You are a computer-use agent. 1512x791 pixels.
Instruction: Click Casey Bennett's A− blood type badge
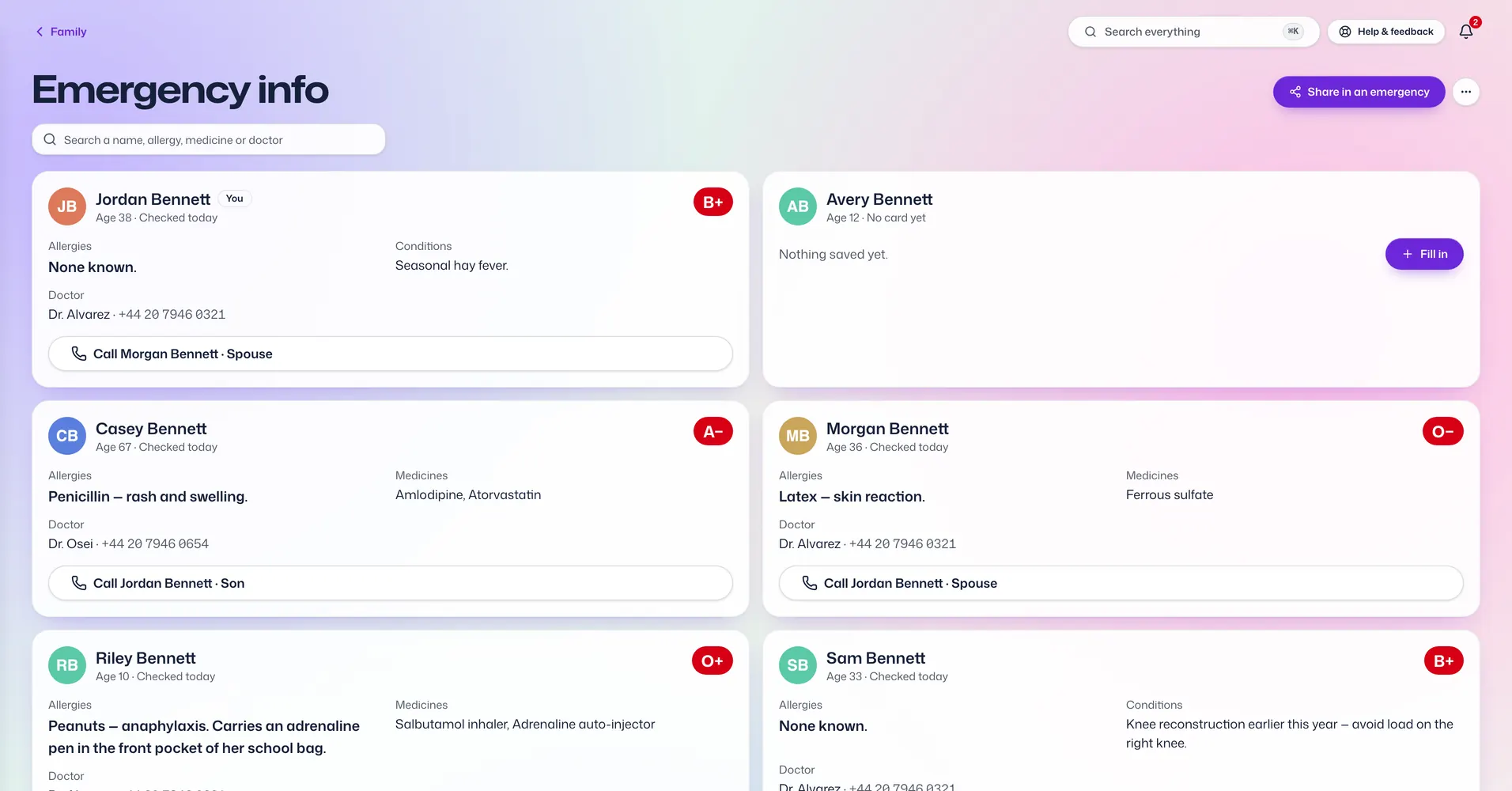pyautogui.click(x=713, y=431)
